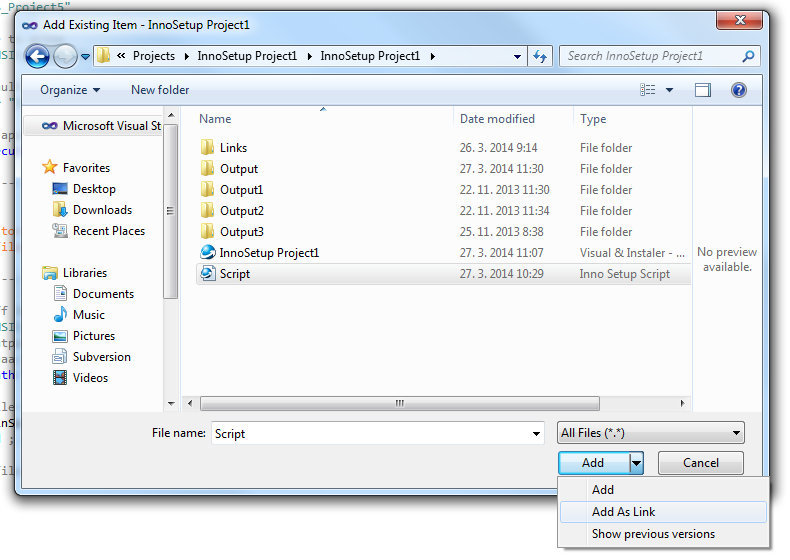Select the Output2 folder icon
This screenshot has height=560, width=790.
[x=207, y=211]
